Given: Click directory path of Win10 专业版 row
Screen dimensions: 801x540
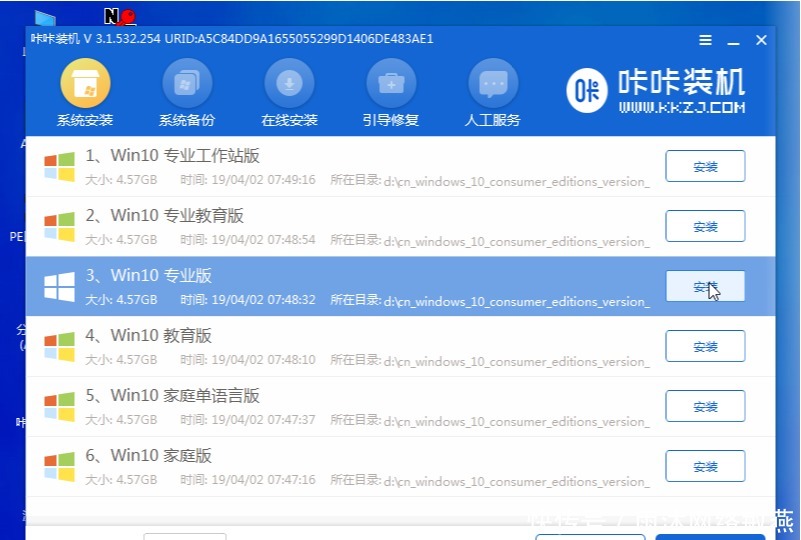Looking at the screenshot, I should click(x=517, y=301).
